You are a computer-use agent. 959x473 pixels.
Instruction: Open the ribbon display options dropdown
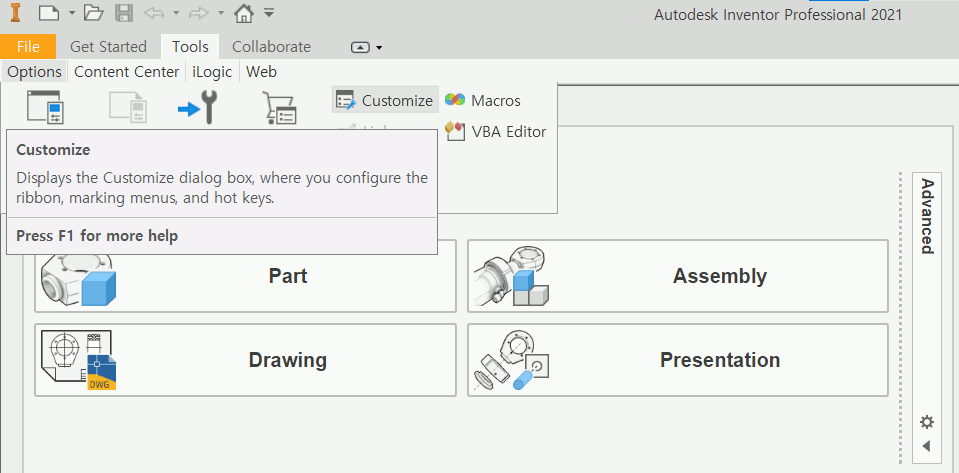367,47
